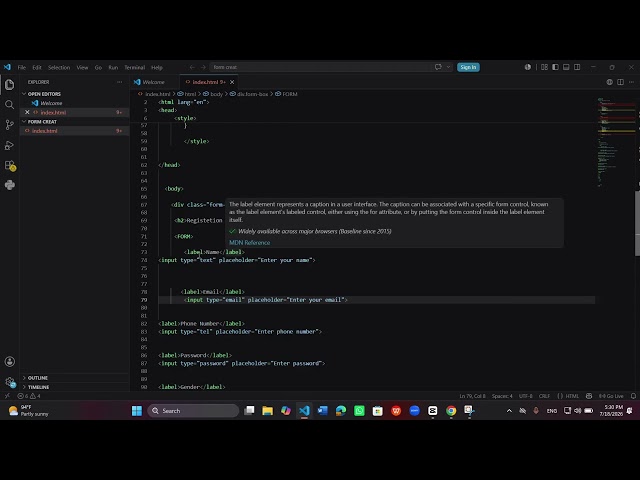Click the Go Live server button

tap(611, 396)
